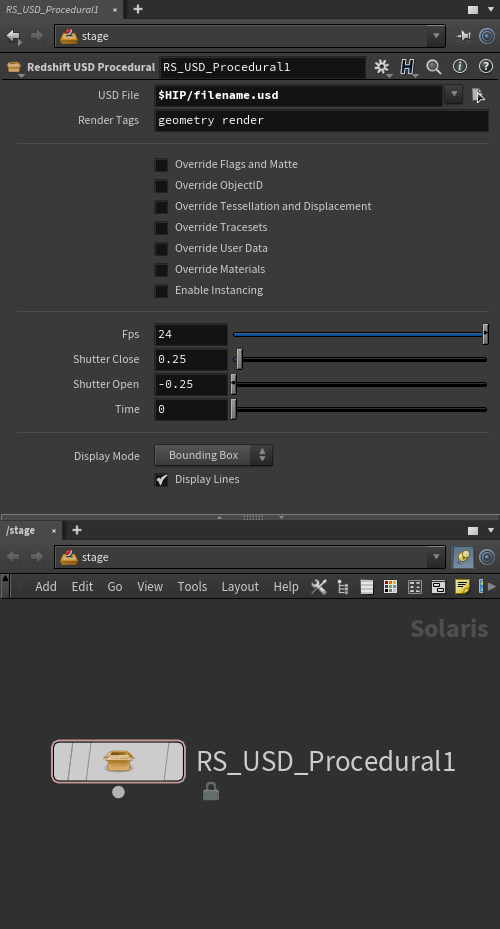
Task: Open the Go menu
Action: tap(115, 587)
